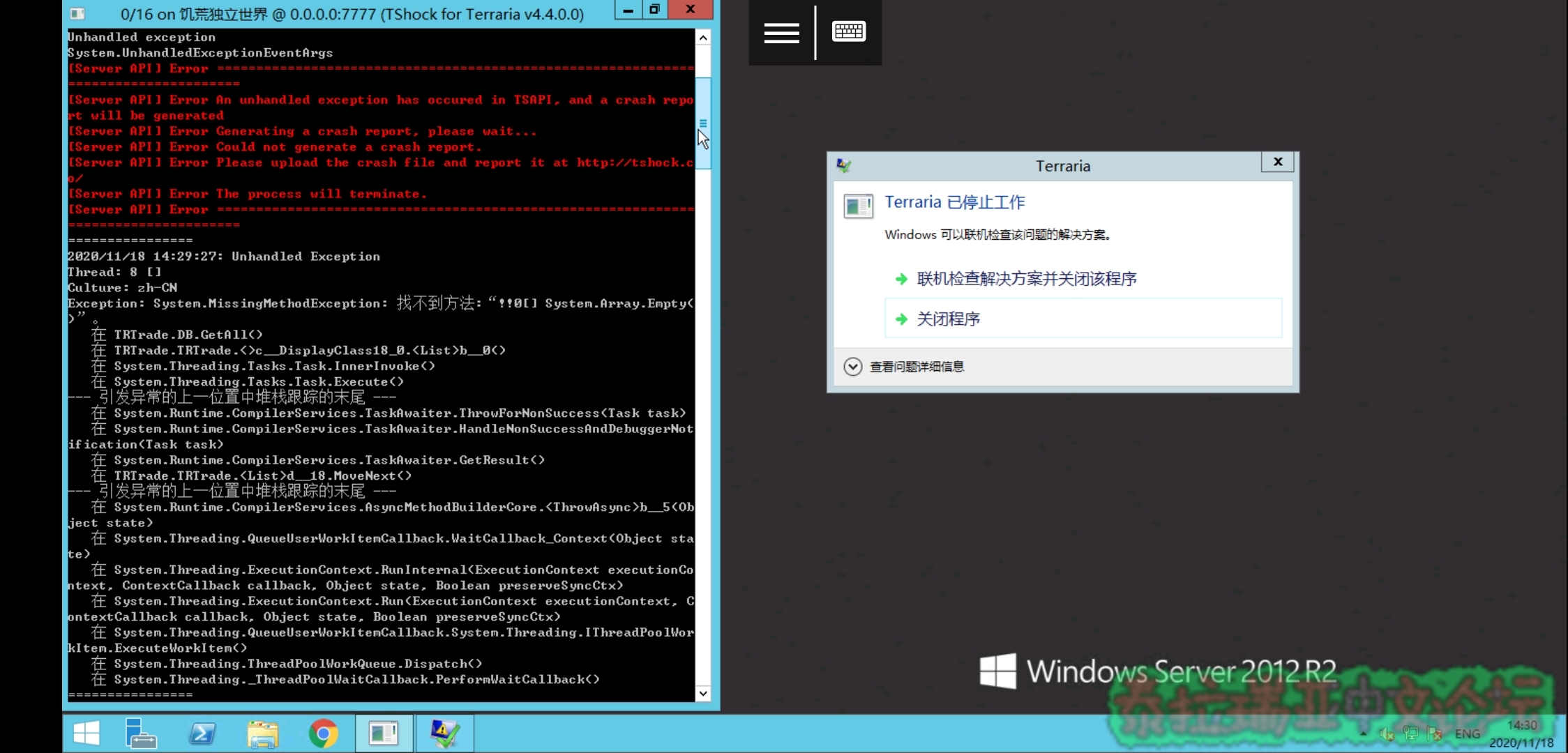Expand '查看问题详细信息' details

(904, 367)
